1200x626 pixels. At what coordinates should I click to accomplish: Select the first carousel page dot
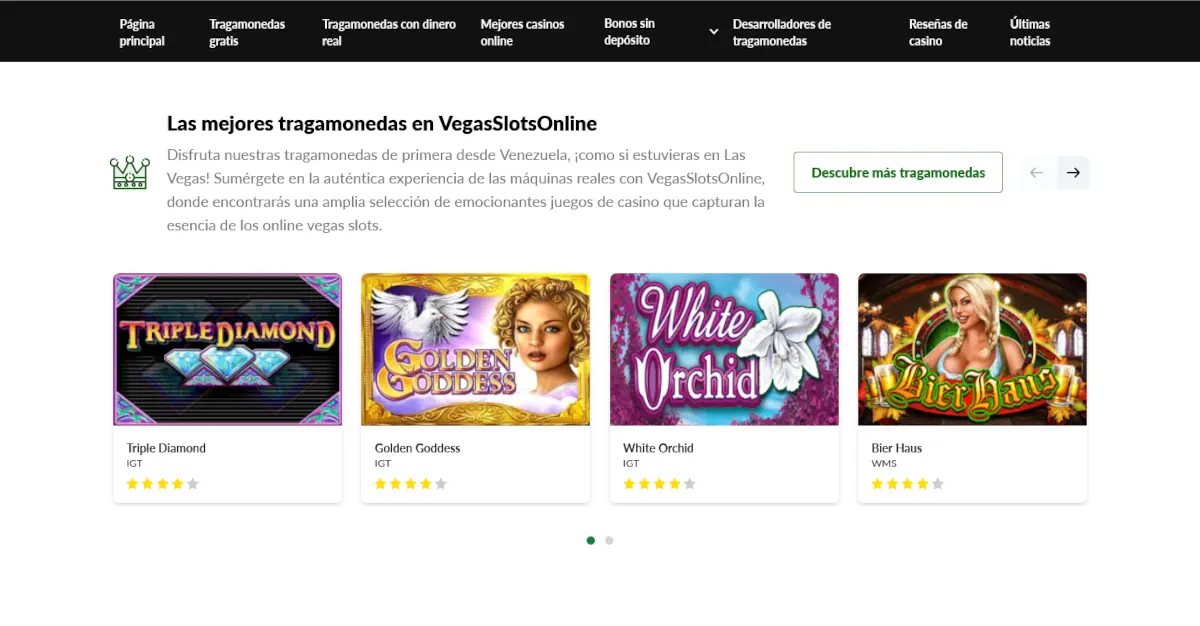tap(591, 540)
